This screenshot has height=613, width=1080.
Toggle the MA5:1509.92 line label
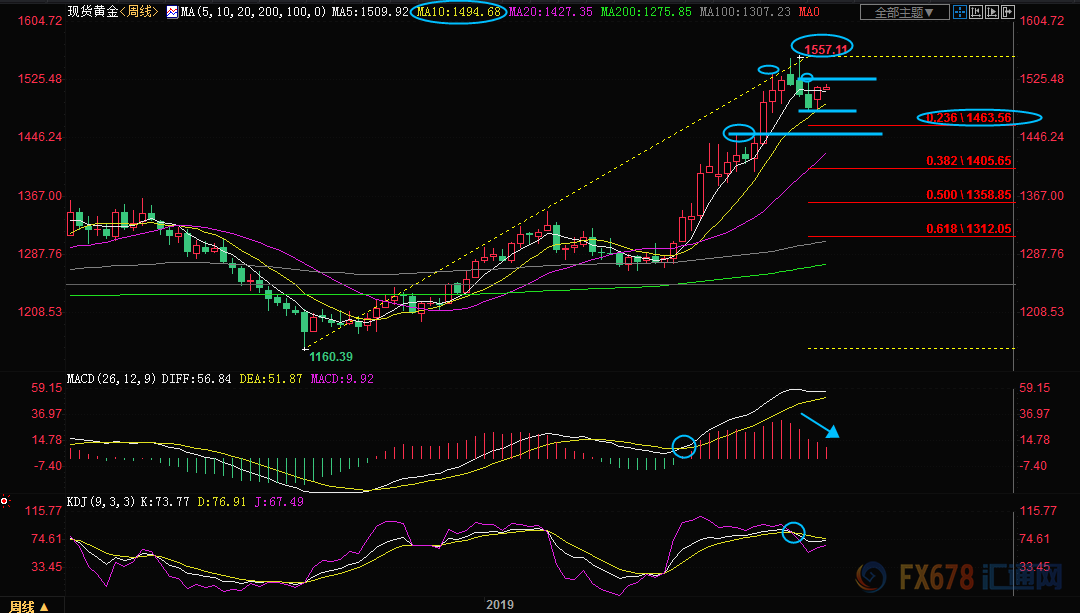[x=372, y=12]
